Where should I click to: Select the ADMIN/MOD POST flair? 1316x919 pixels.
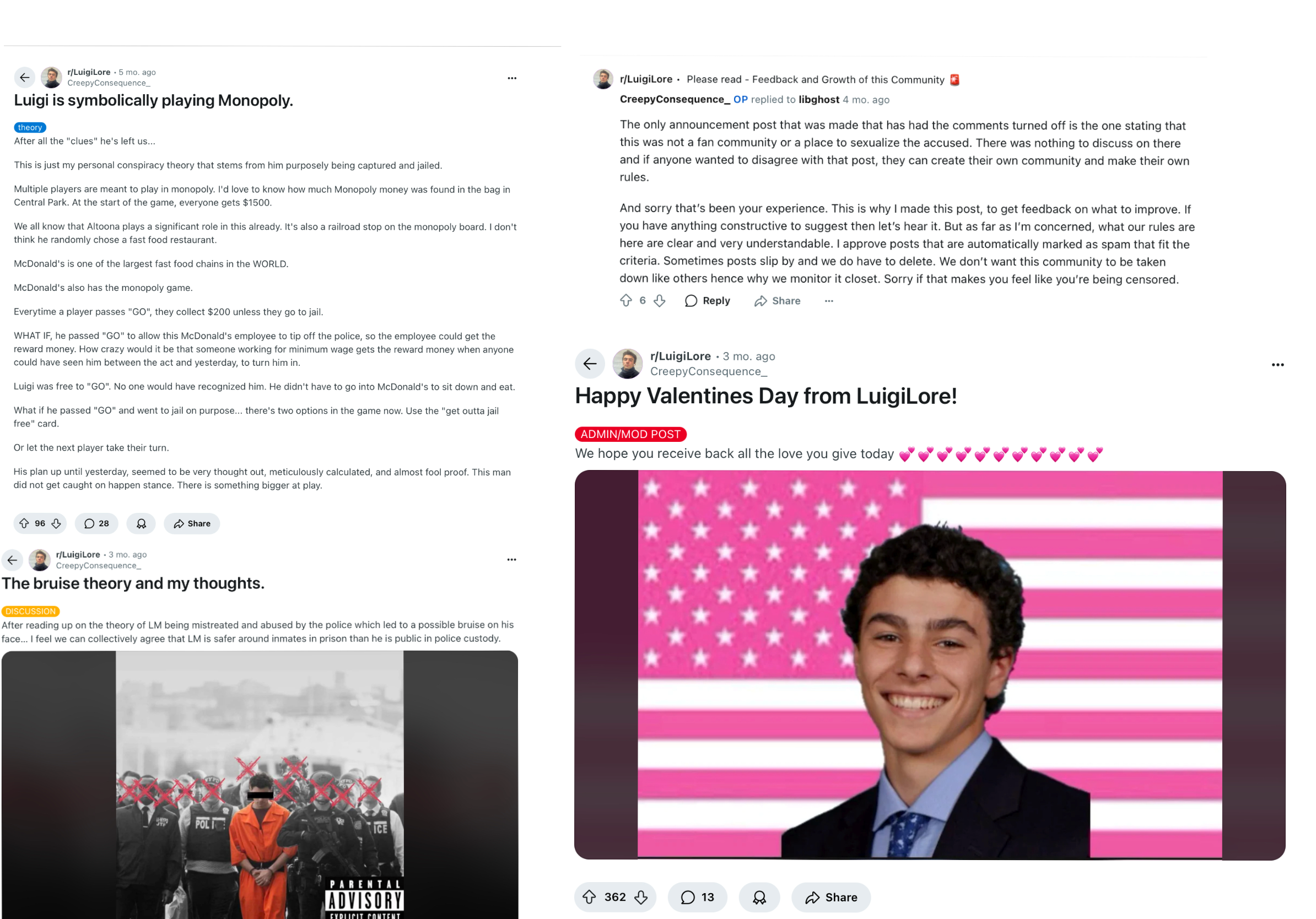coord(630,434)
